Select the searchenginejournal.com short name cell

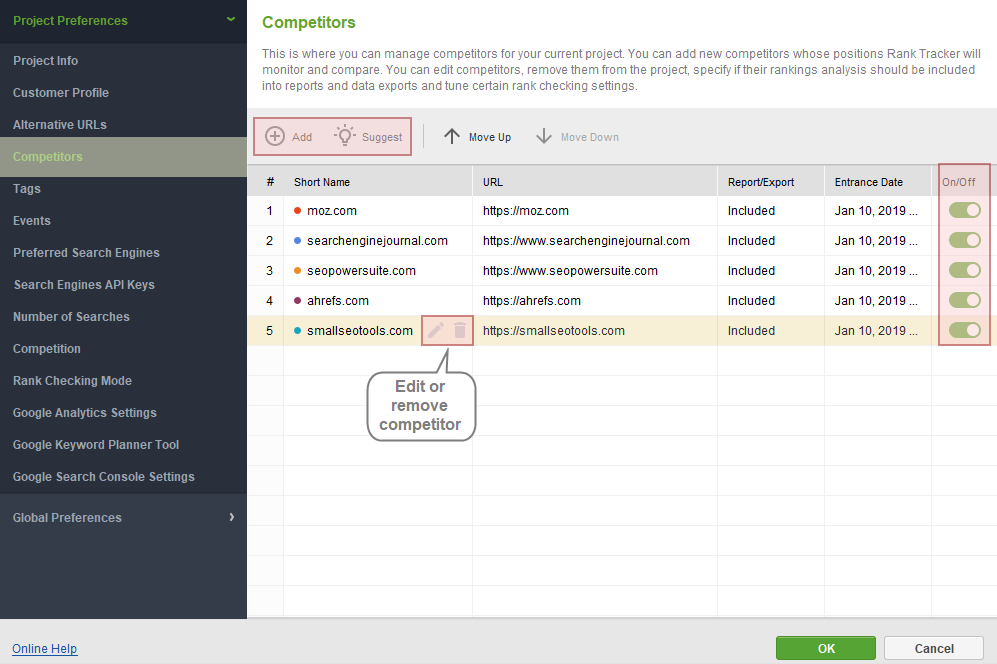tap(378, 240)
